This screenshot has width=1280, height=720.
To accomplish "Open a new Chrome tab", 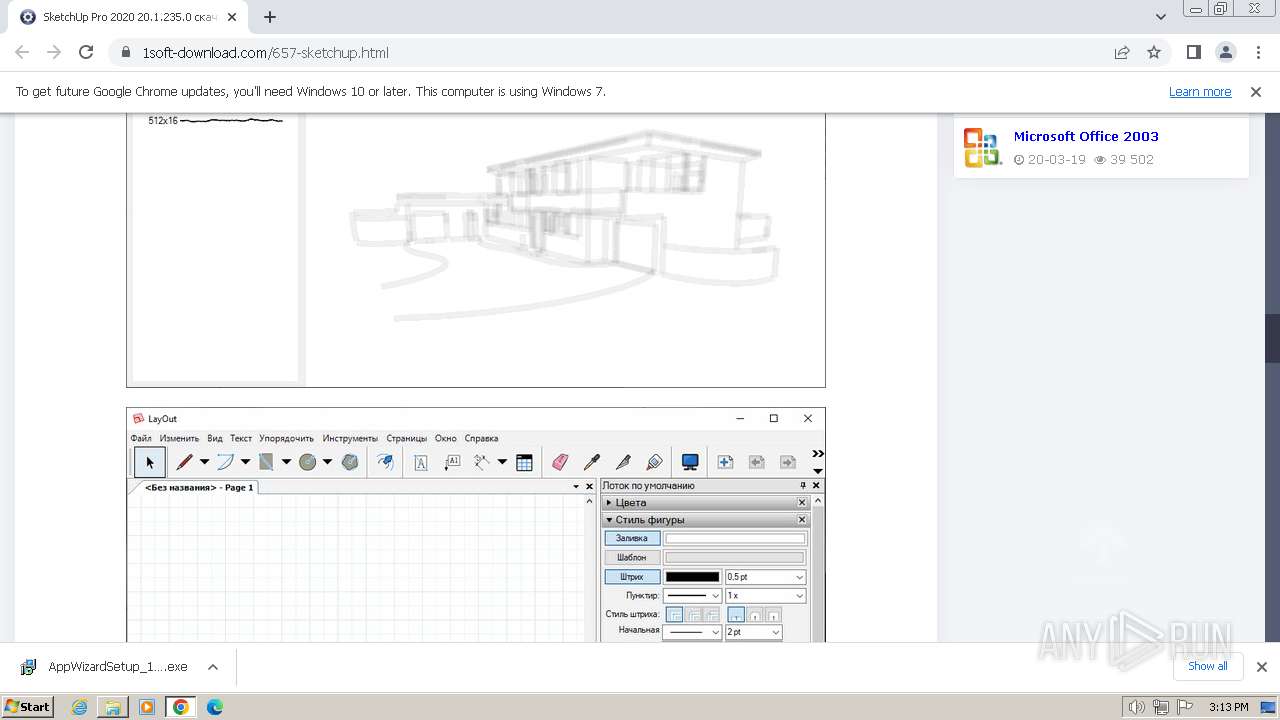I will tap(270, 17).
